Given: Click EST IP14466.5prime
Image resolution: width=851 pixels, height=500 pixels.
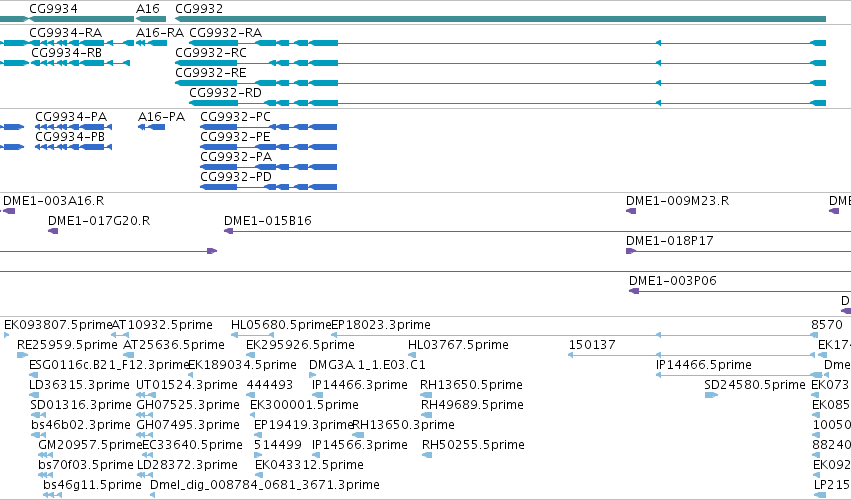Looking at the screenshot, I should (704, 365).
